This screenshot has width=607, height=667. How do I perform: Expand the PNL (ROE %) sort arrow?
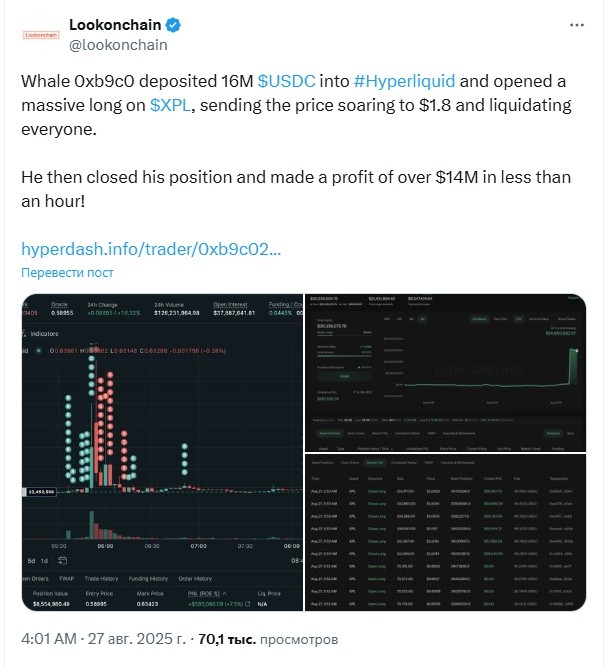225,593
